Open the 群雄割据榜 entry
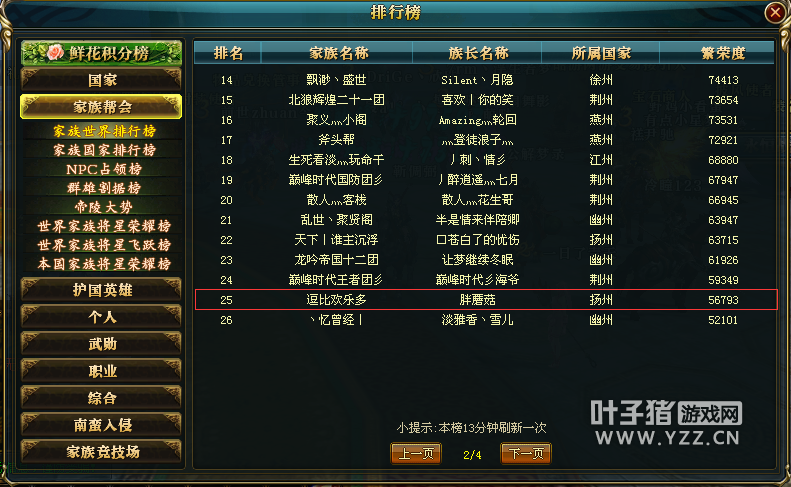The height and width of the screenshot is (487, 791). tap(104, 188)
